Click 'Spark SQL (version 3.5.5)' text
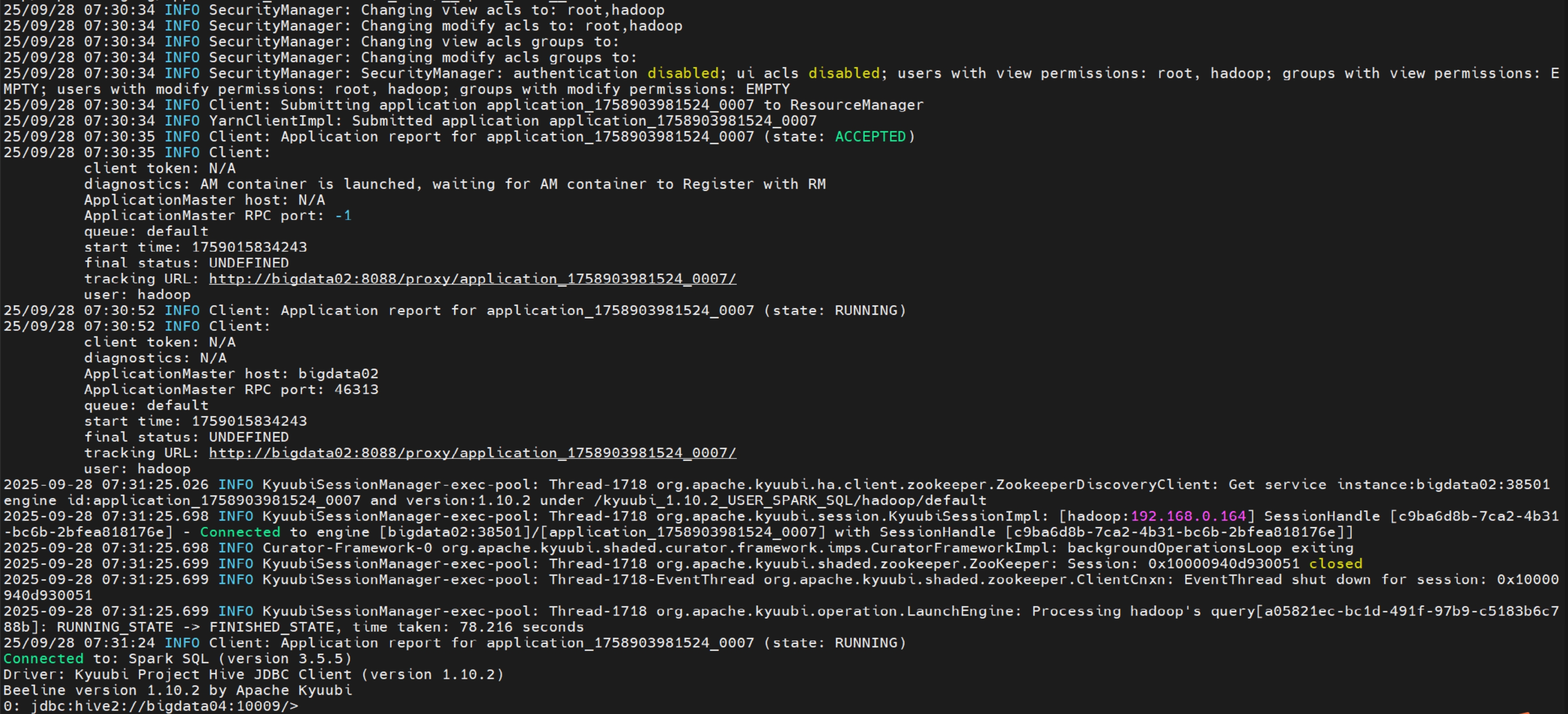Screen dimensions: 1568x714 [x=240, y=658]
